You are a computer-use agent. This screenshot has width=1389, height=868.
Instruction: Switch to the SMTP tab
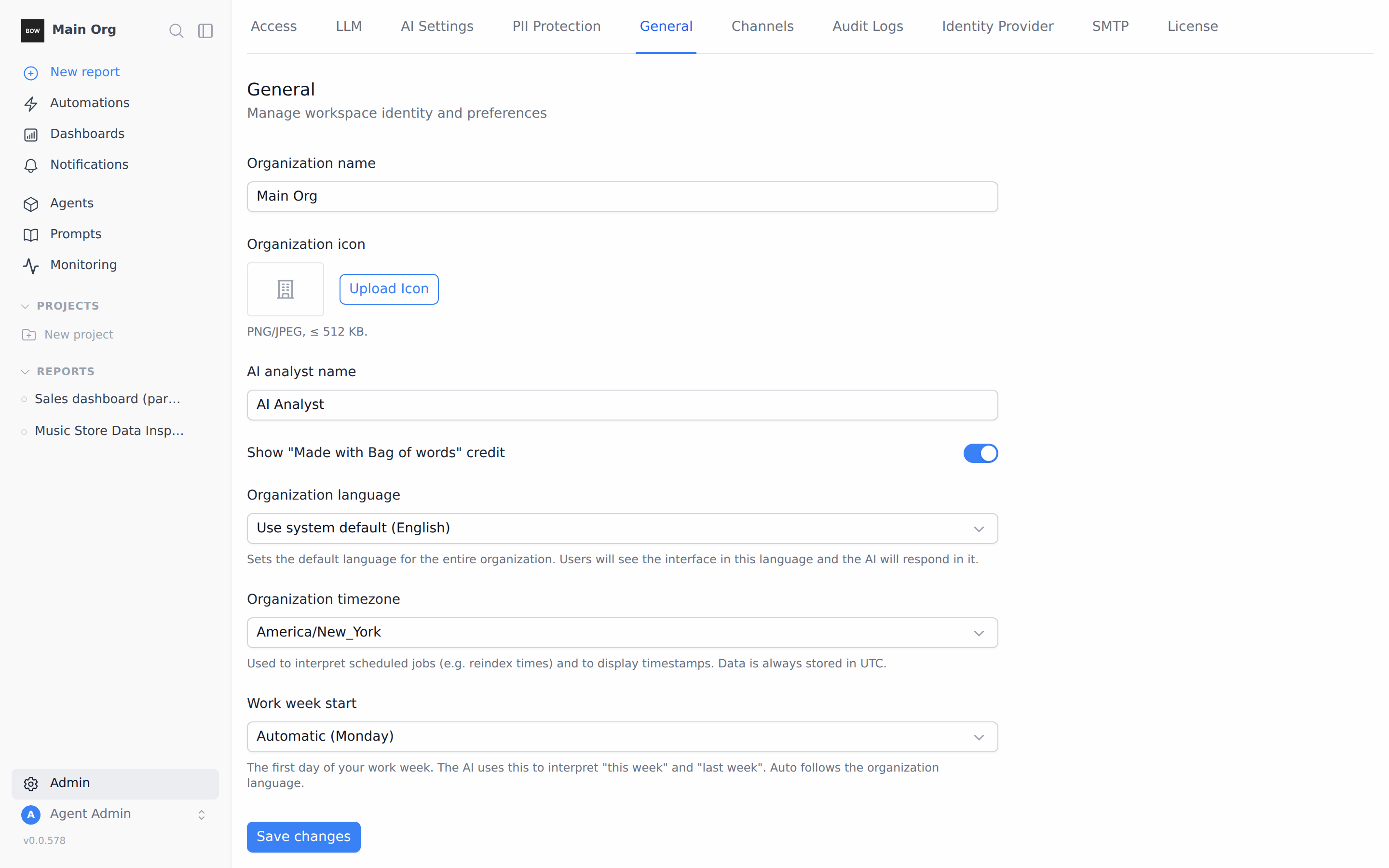tap(1110, 27)
